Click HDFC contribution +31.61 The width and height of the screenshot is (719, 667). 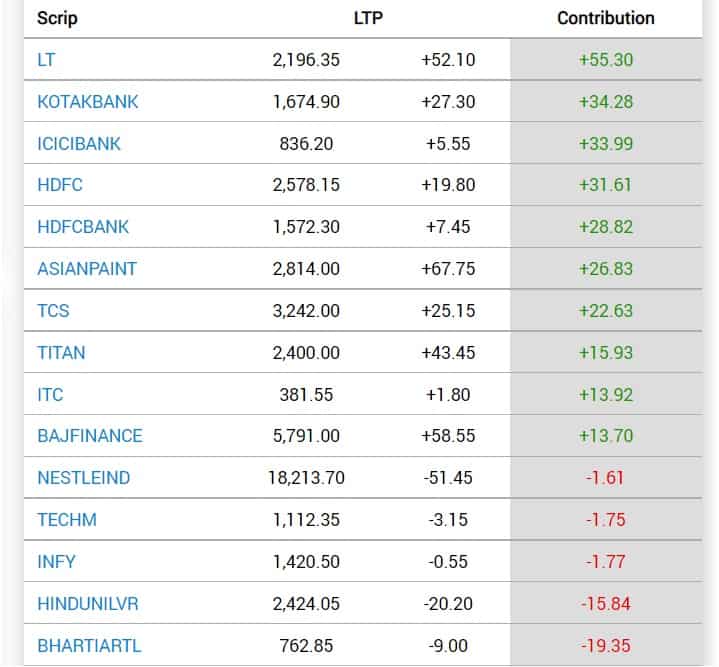pos(606,185)
